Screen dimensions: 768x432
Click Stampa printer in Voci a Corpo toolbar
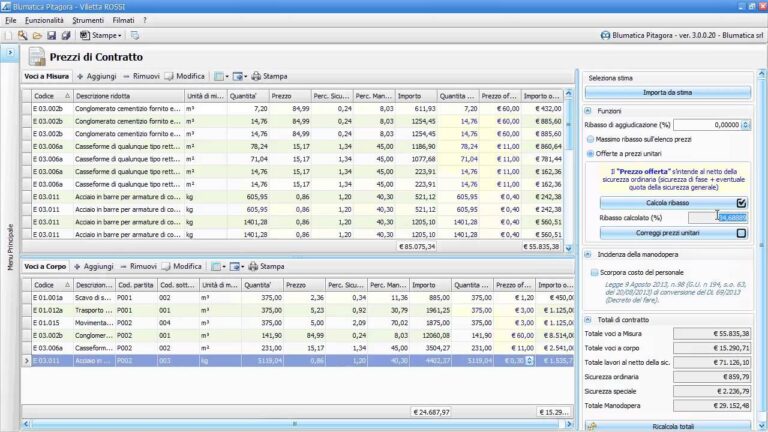click(x=266, y=266)
